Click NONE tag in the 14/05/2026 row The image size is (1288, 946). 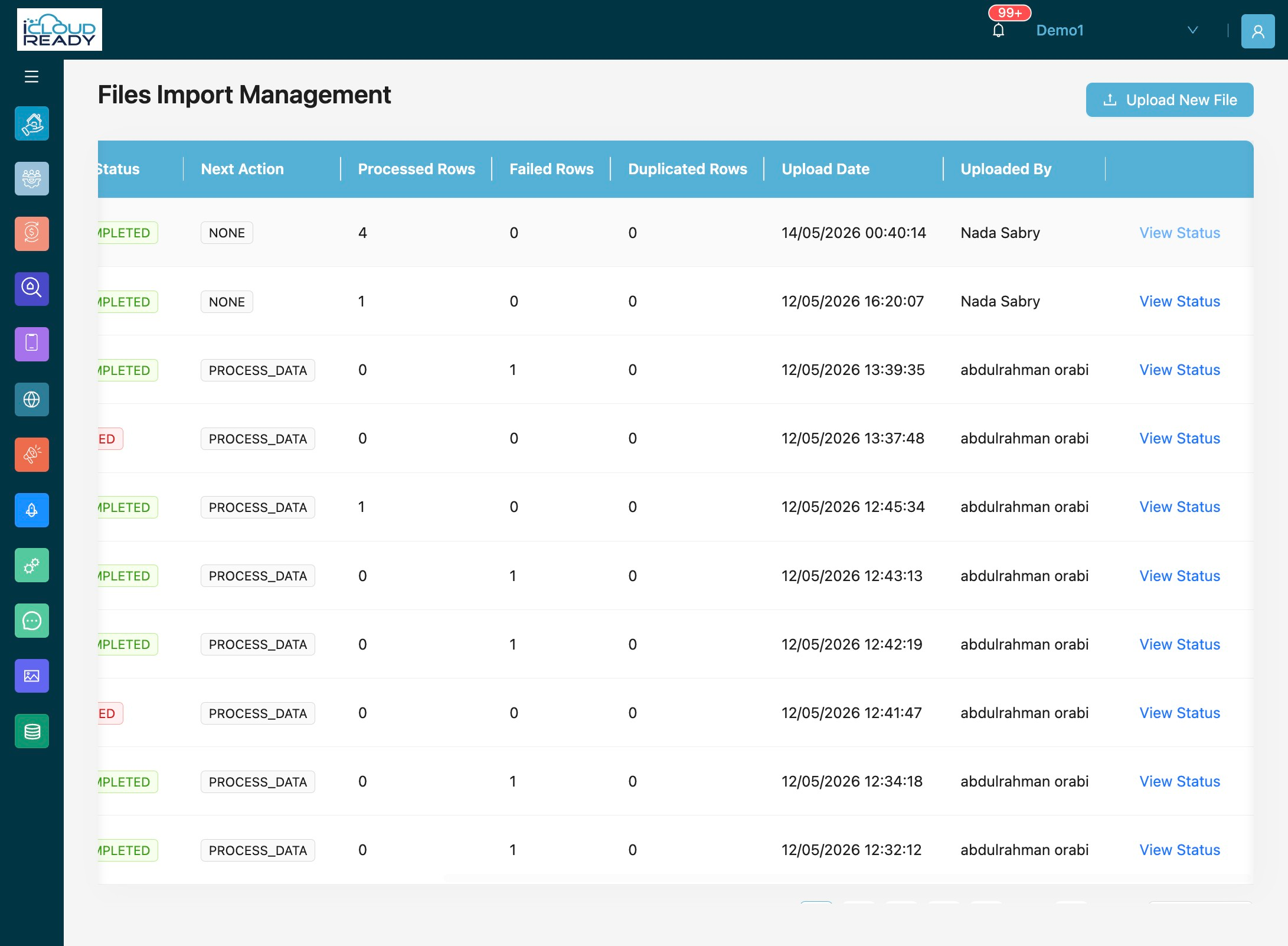click(227, 233)
